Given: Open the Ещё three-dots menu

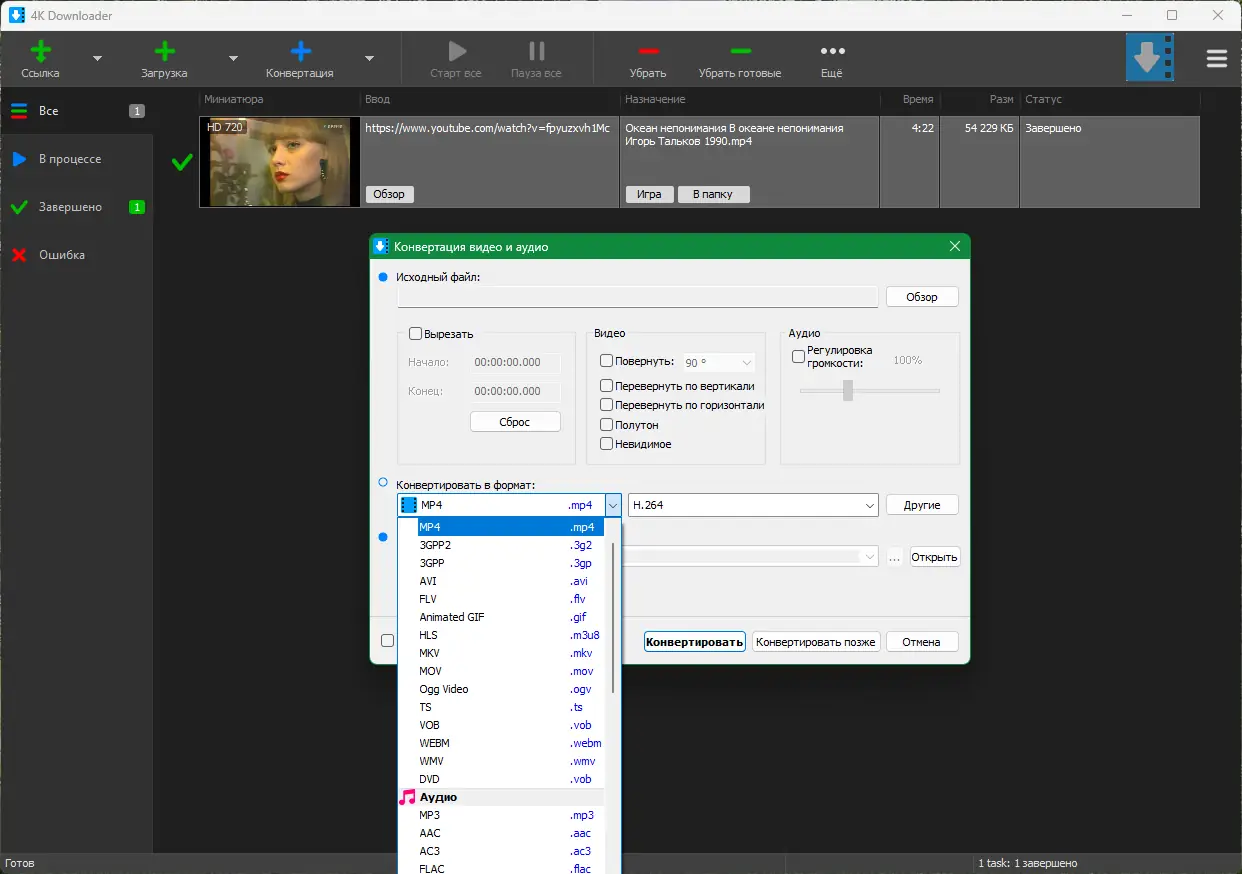Looking at the screenshot, I should [832, 52].
